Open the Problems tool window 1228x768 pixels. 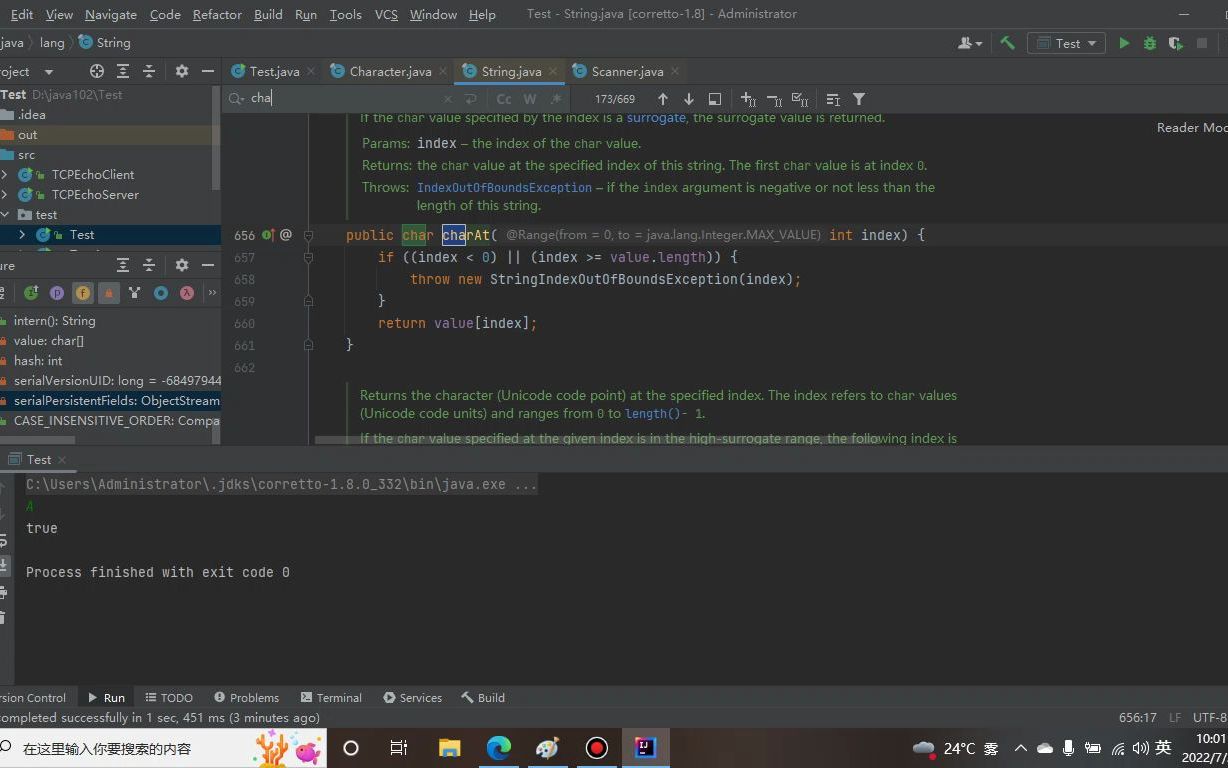246,698
